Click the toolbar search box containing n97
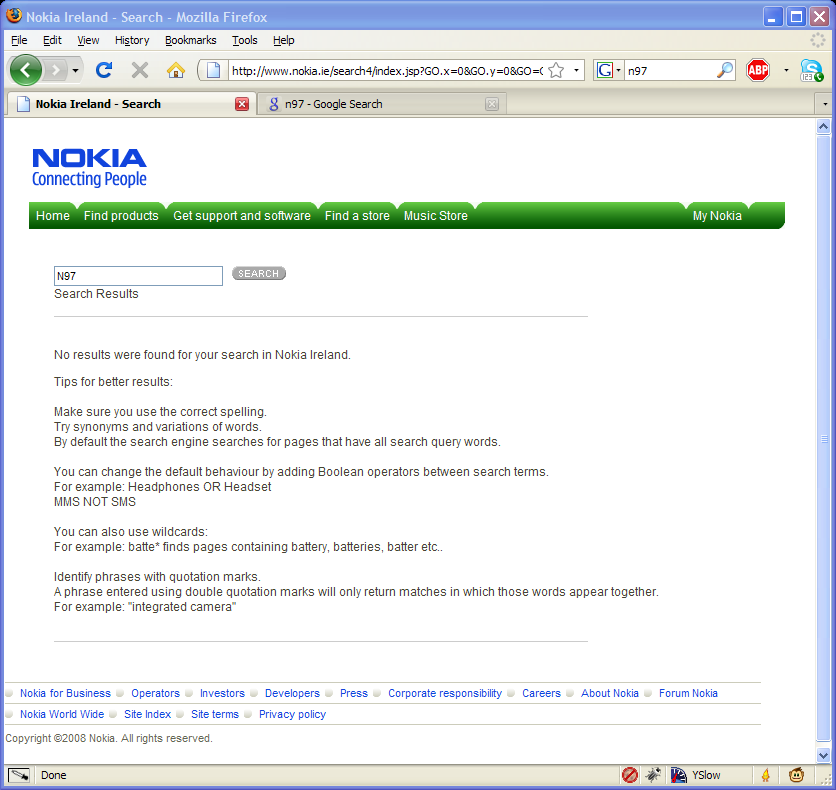 (x=671, y=70)
